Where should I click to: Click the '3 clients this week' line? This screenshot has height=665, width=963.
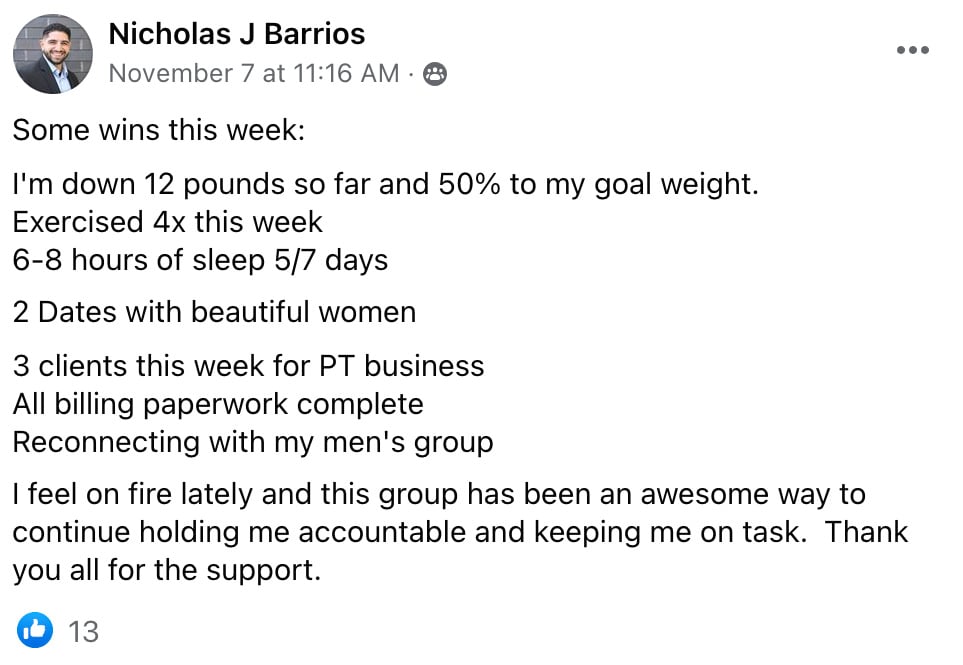(x=248, y=366)
